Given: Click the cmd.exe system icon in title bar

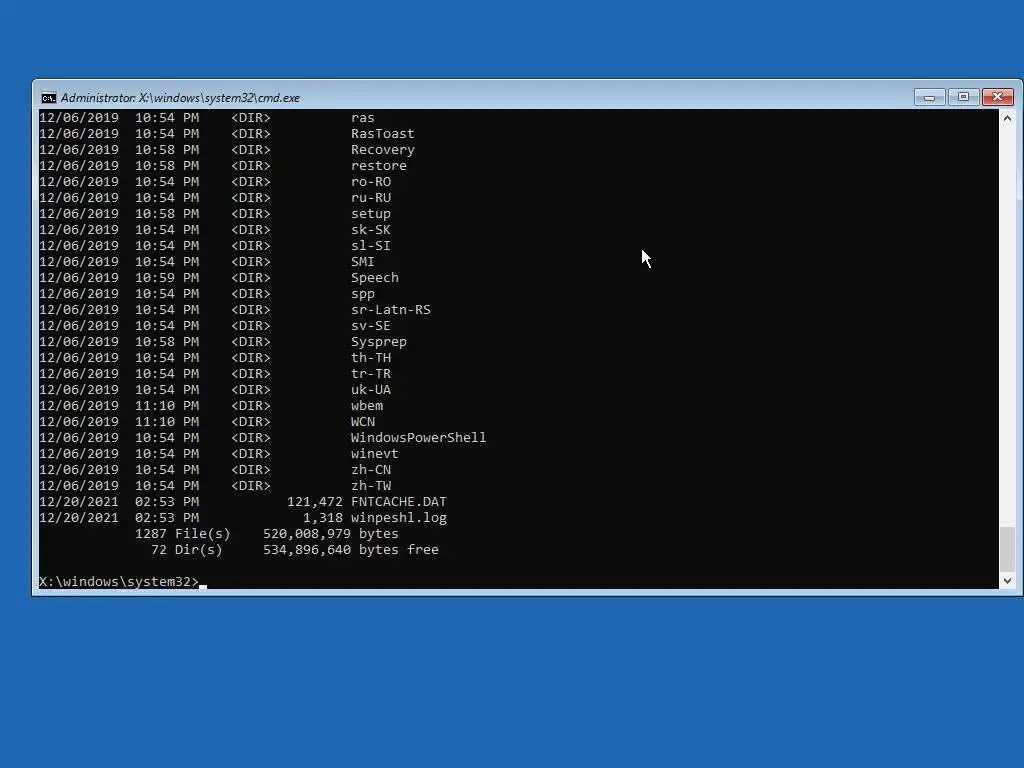Looking at the screenshot, I should [49, 98].
